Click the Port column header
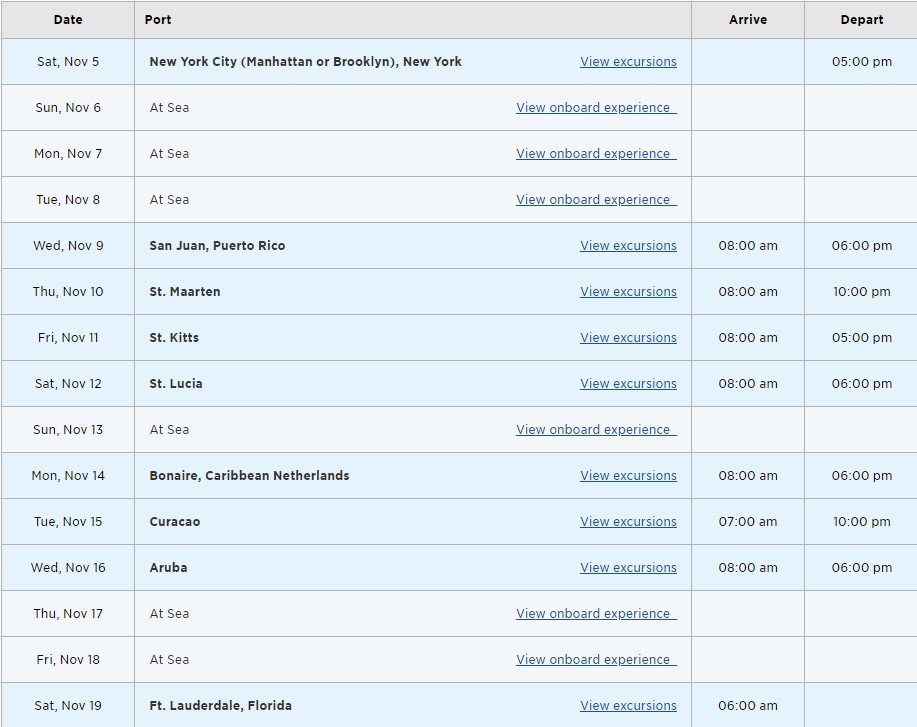917x727 pixels. click(158, 19)
